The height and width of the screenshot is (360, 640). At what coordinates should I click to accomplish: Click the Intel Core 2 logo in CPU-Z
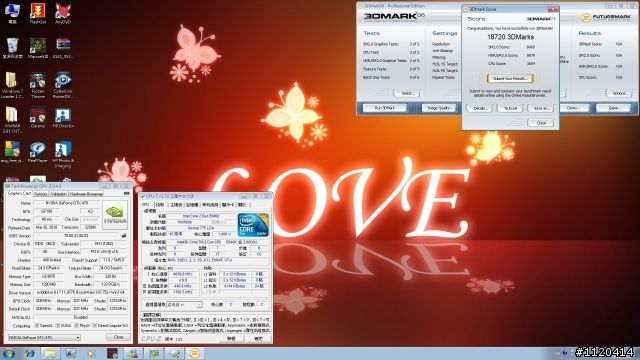253,225
